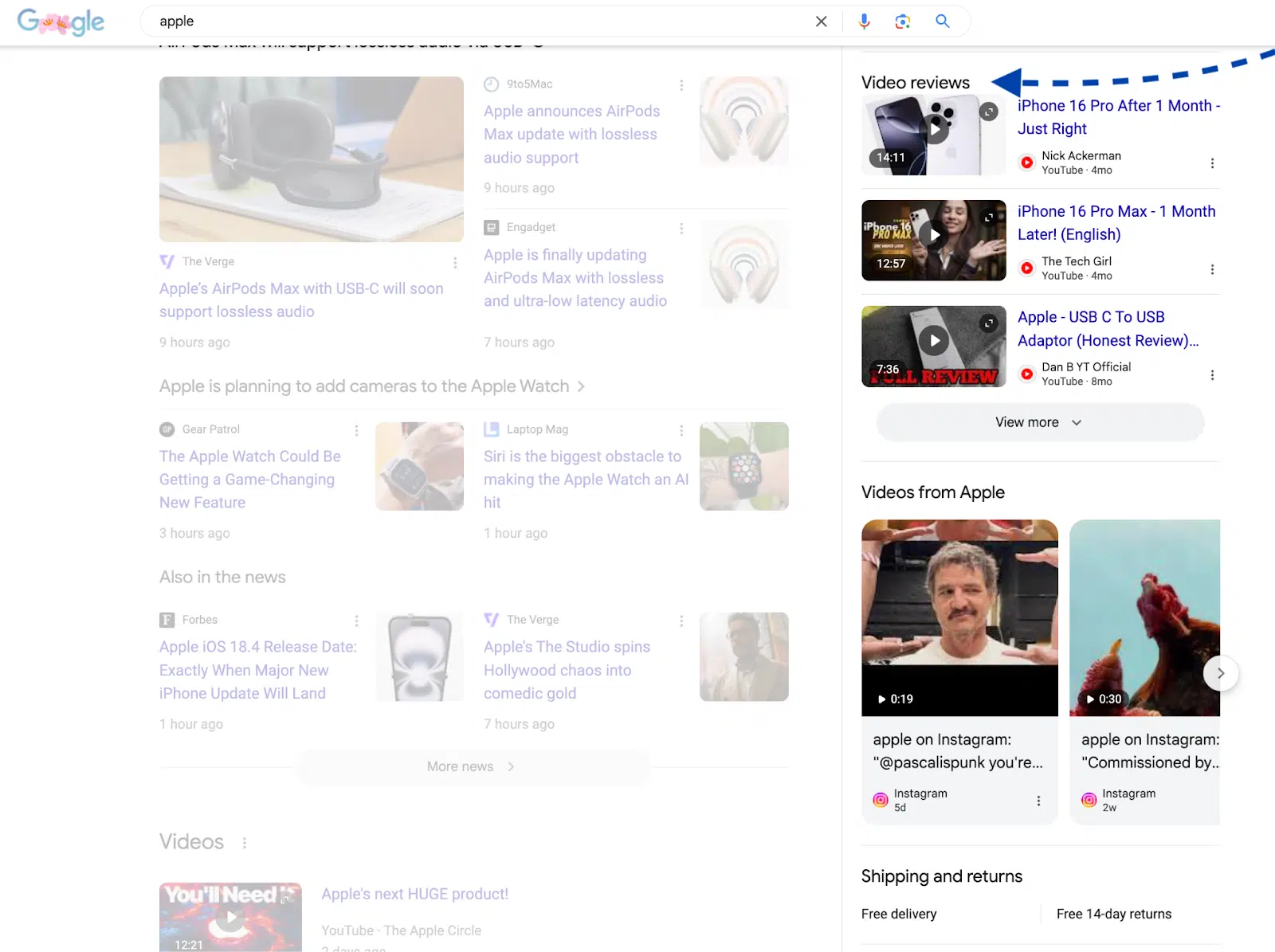Open options menu for Gear Patrol article
1275x952 pixels.
point(356,430)
